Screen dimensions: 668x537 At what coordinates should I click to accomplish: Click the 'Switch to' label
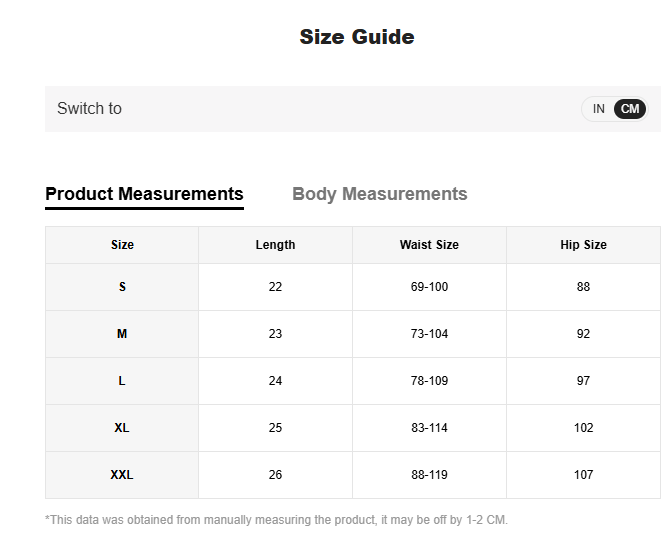tap(89, 109)
